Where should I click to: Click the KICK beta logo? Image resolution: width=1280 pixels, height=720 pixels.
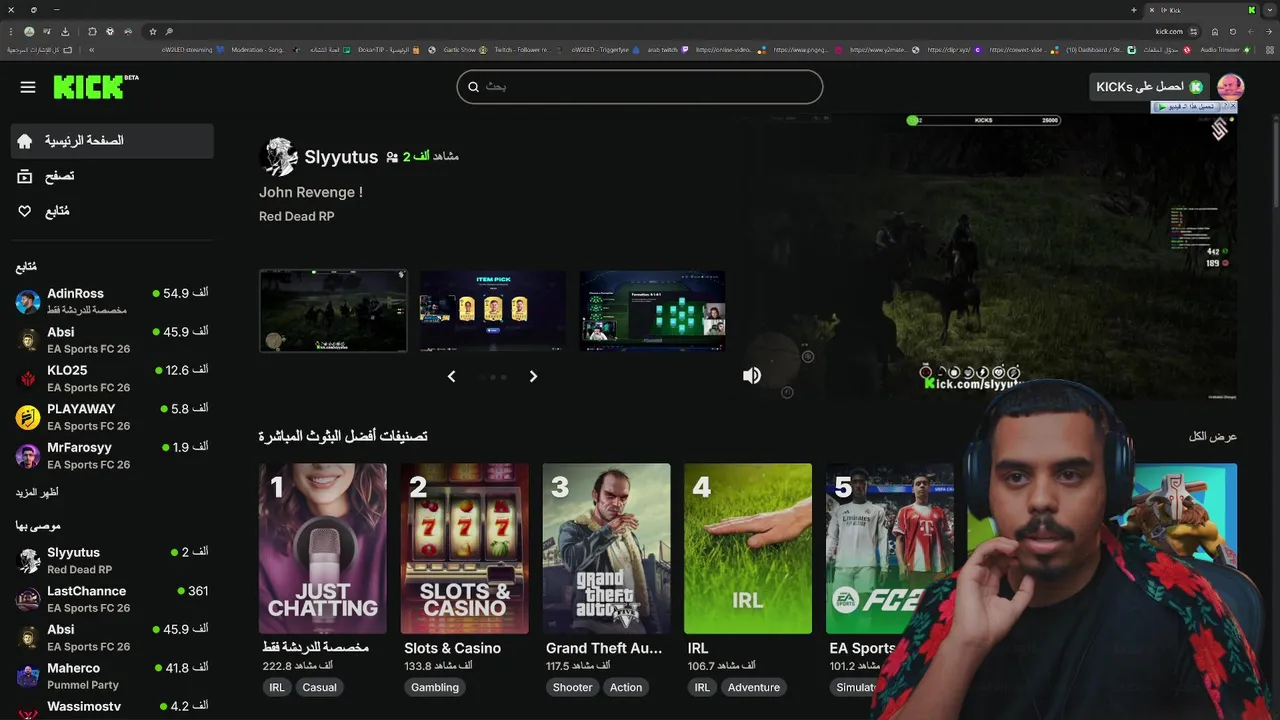[96, 87]
